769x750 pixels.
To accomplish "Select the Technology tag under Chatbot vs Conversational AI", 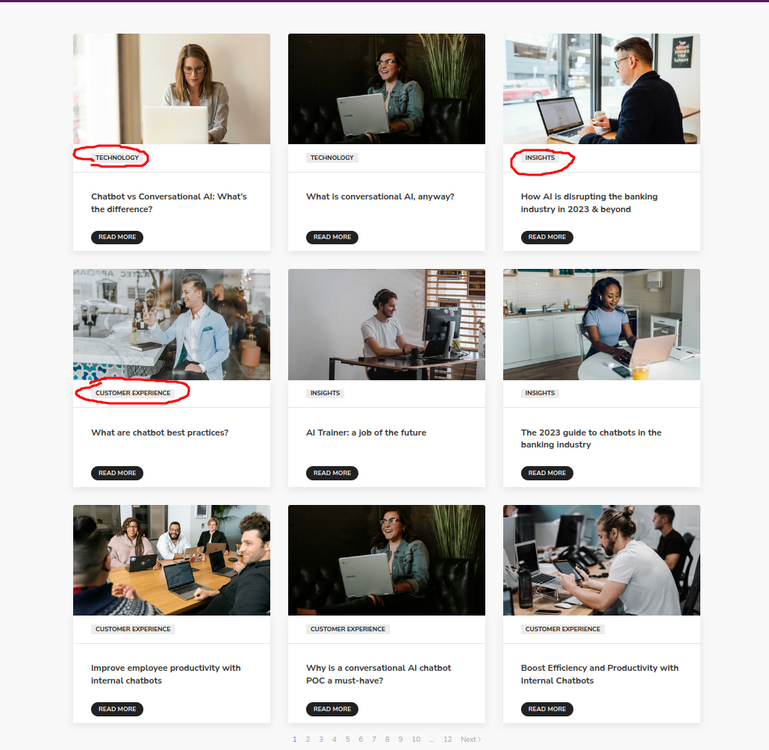I will [x=117, y=158].
